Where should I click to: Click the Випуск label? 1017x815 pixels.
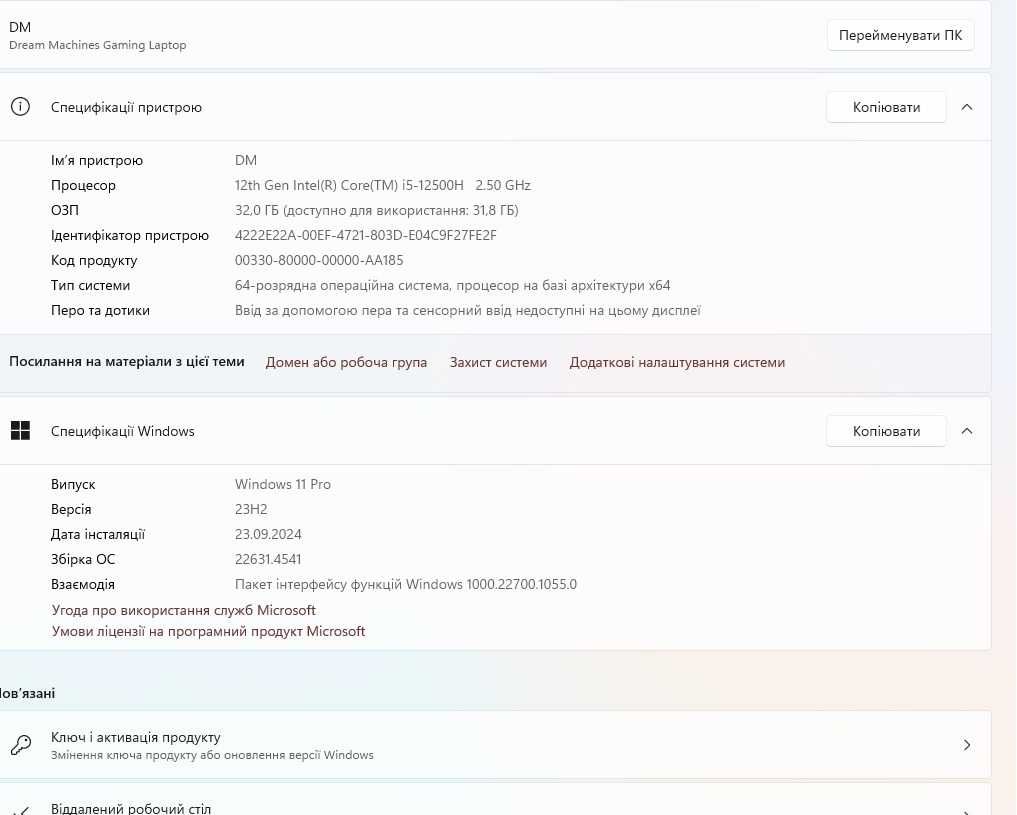coord(73,484)
